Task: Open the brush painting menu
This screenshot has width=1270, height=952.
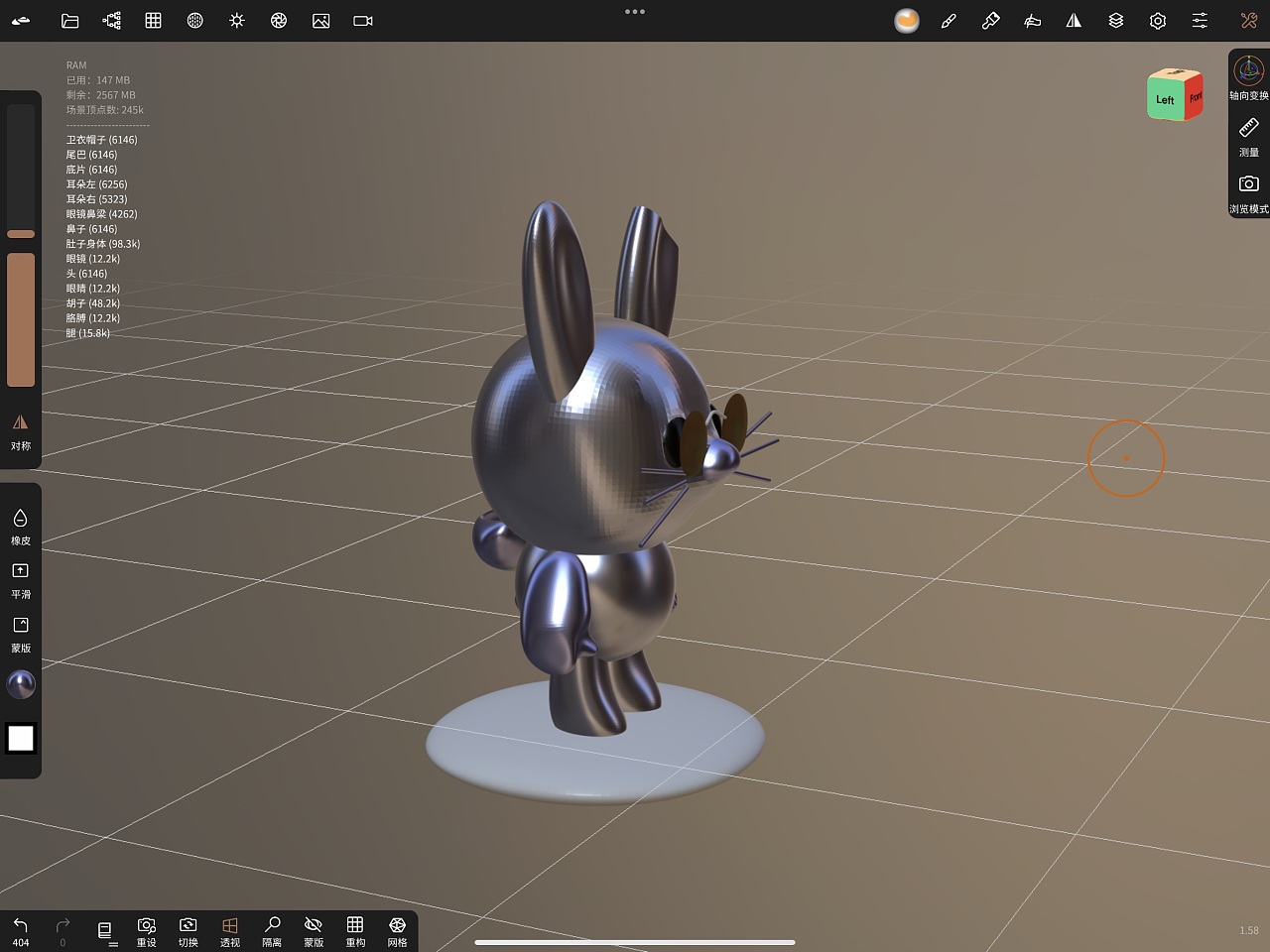Action: click(990, 21)
